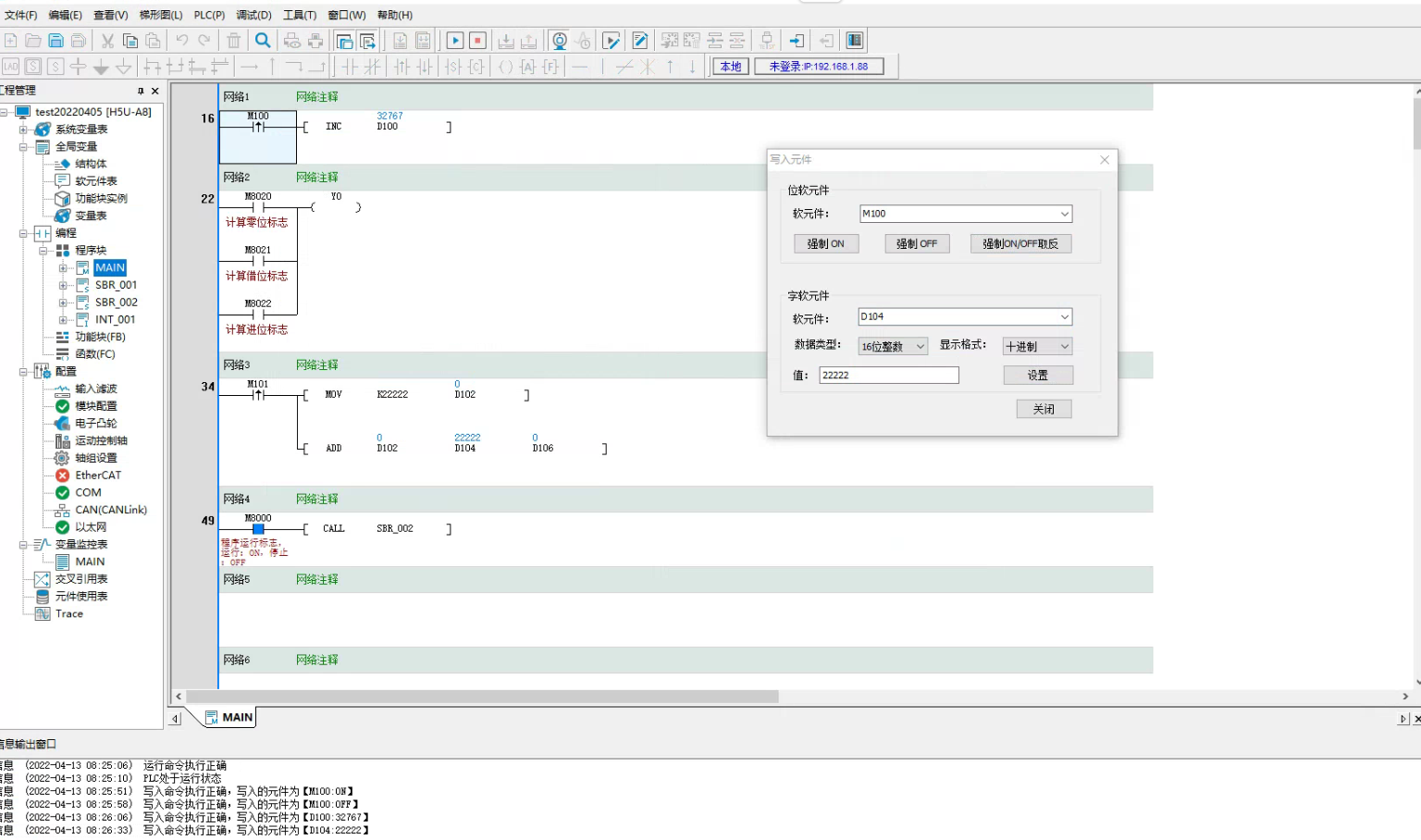Click the Delete trash can icon

234,41
